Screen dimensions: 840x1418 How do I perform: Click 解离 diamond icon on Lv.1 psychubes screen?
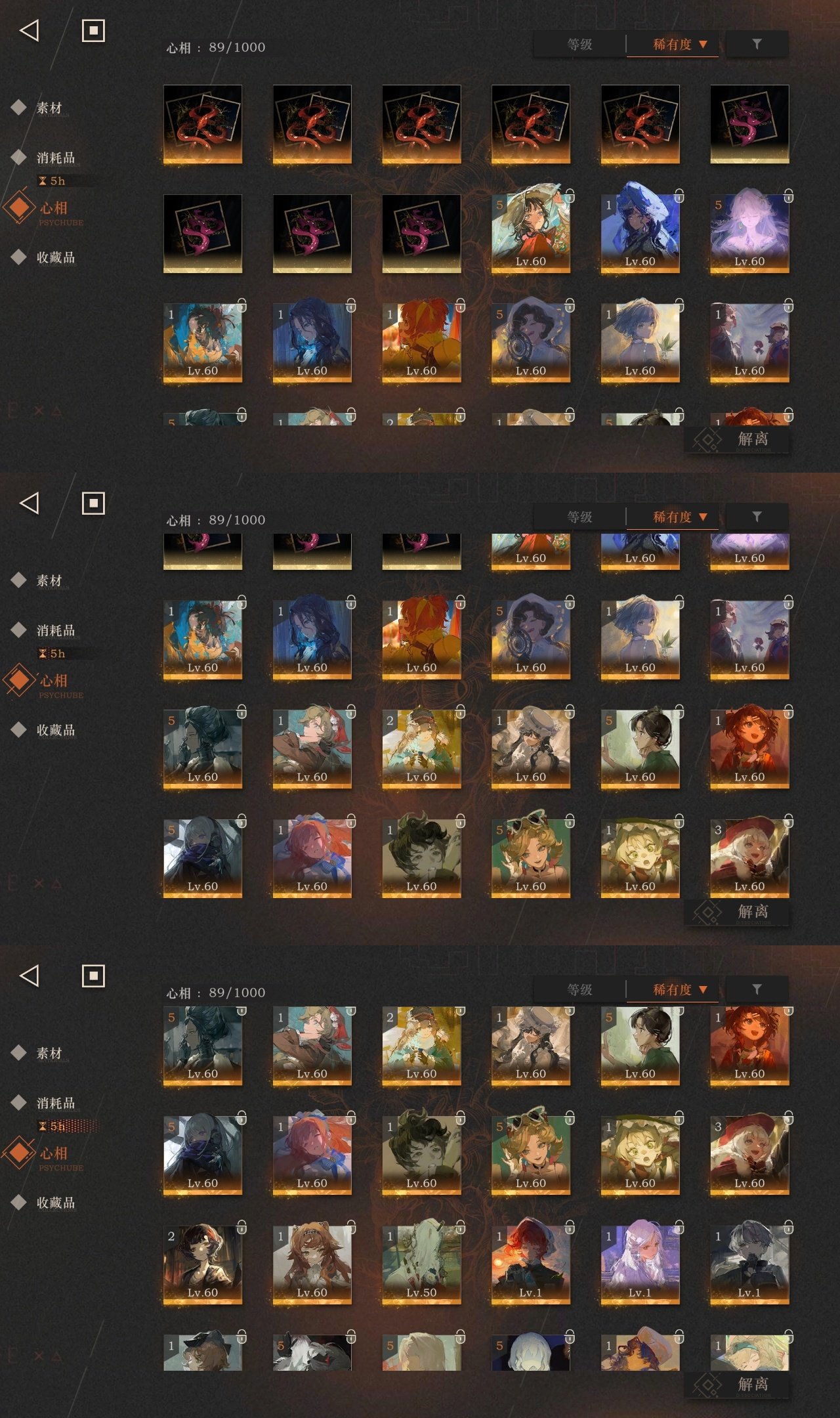pos(707,1385)
